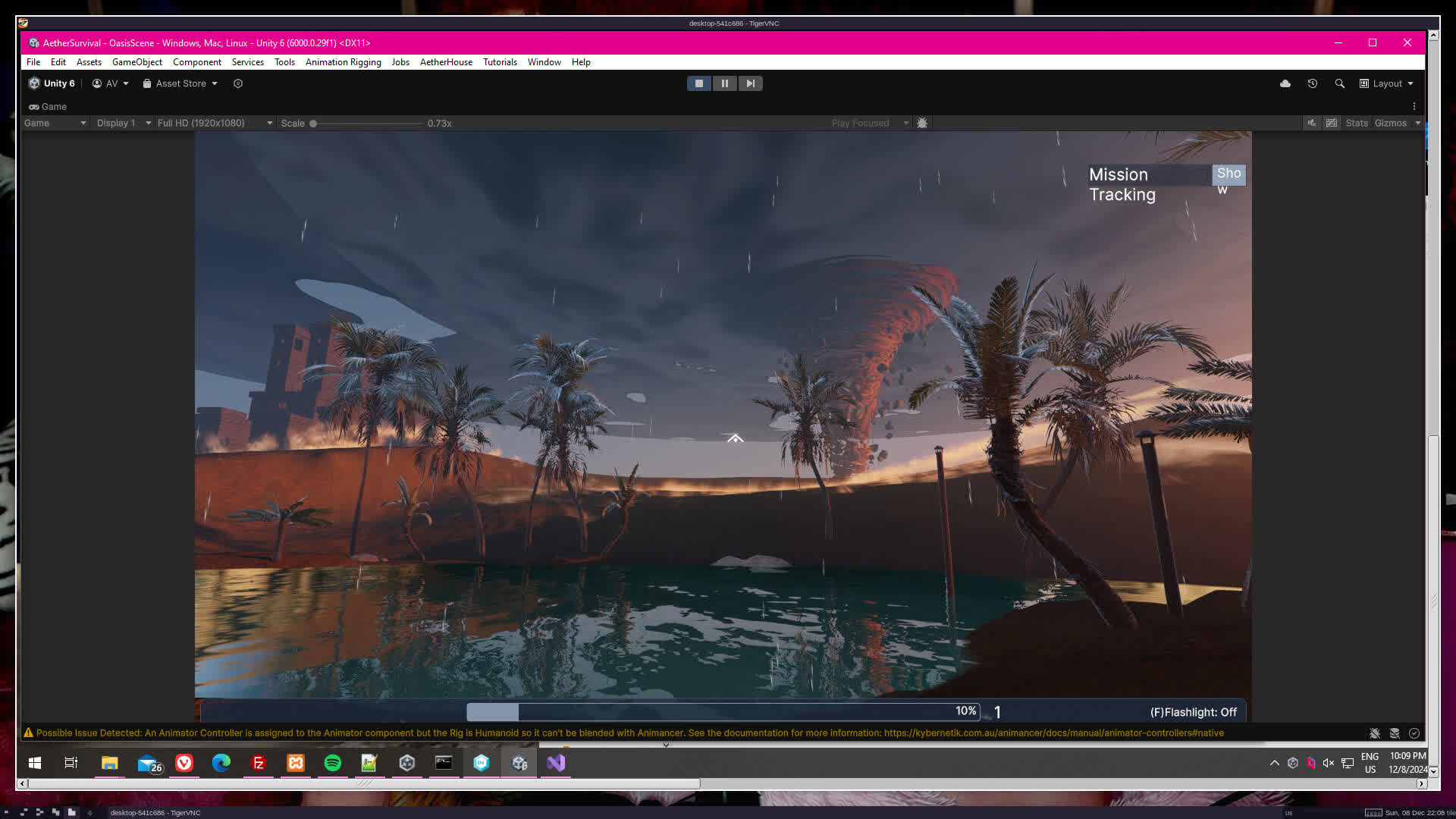The height and width of the screenshot is (819, 1456).
Task: Adjust the Game view Scale slider
Action: [313, 123]
